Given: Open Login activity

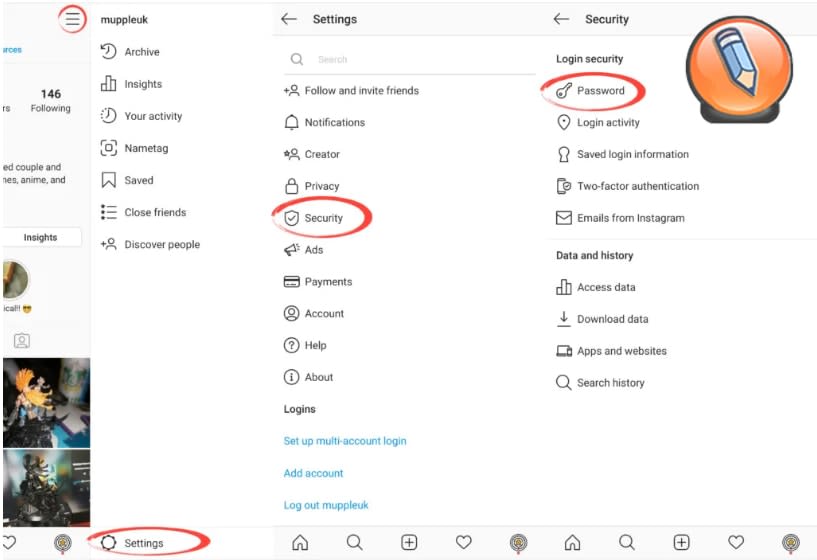Looking at the screenshot, I should (x=598, y=122).
